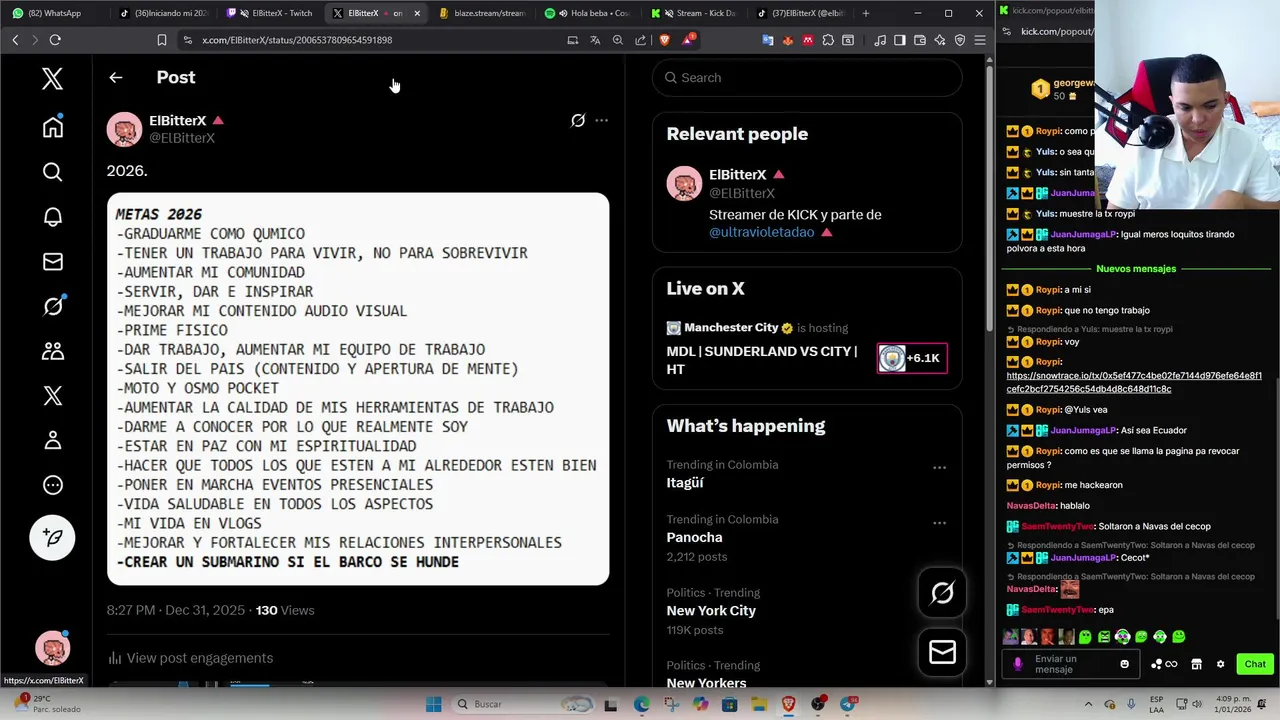Click the X logo at top of sidebar
The image size is (1280, 720).
(53, 79)
